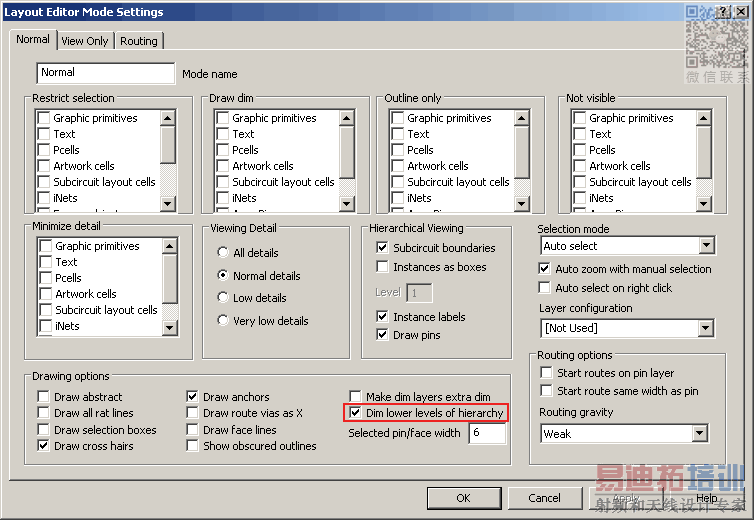This screenshot has width=754, height=520.
Task: Check Text in Not visible list
Action: coord(579,134)
